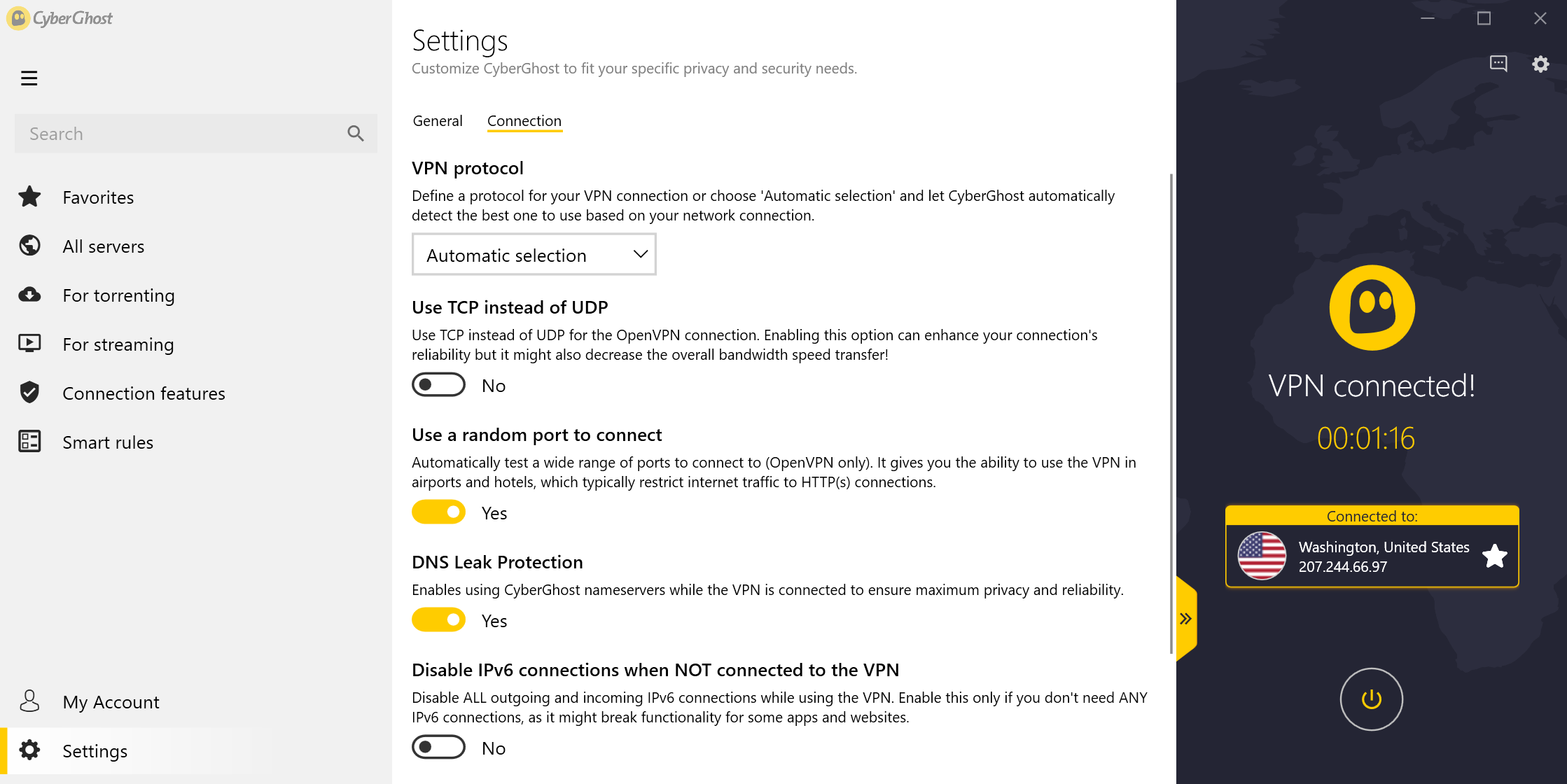1567x784 pixels.
Task: Search for a server
Action: click(197, 133)
